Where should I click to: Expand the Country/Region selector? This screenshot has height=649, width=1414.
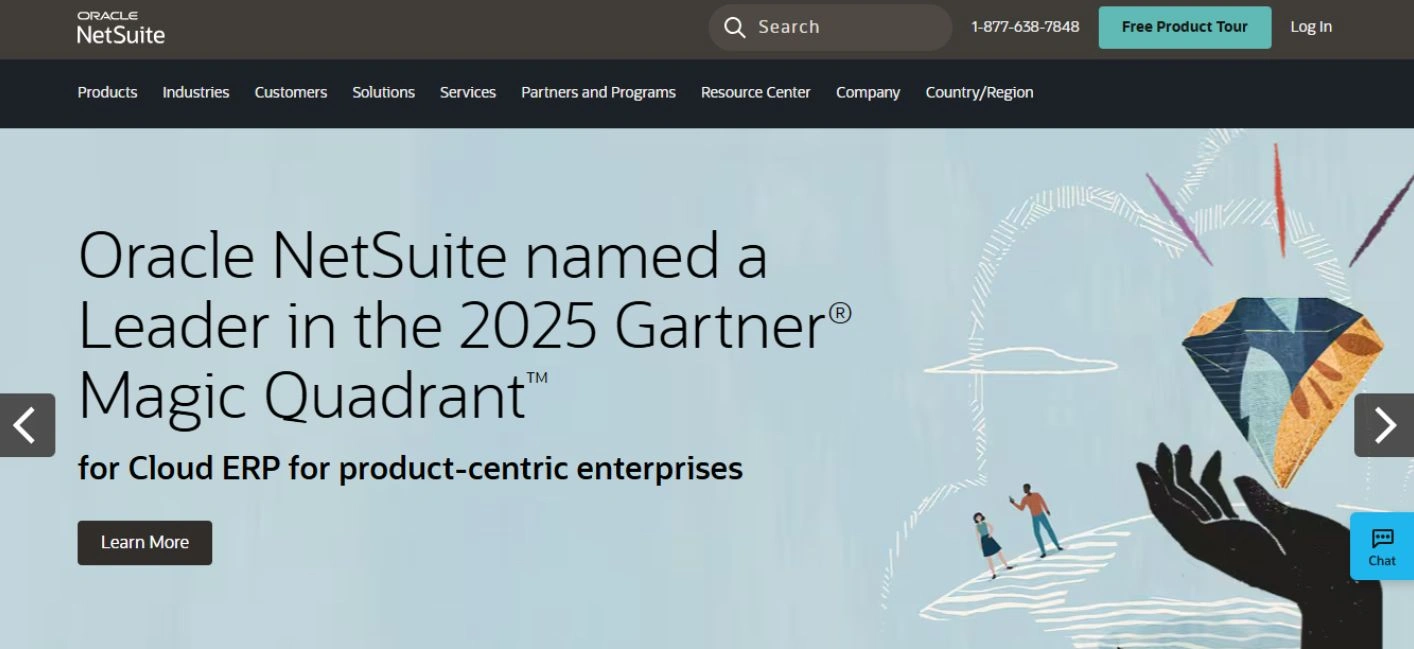point(979,92)
